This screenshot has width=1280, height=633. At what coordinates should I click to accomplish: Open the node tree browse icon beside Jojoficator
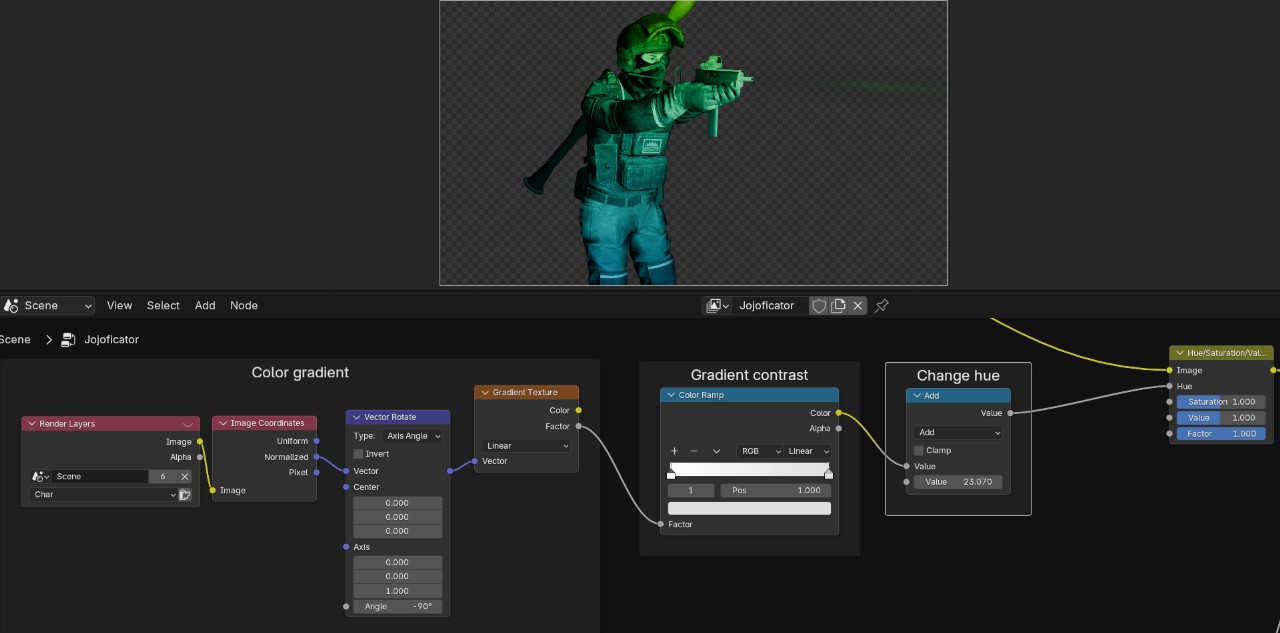click(717, 306)
